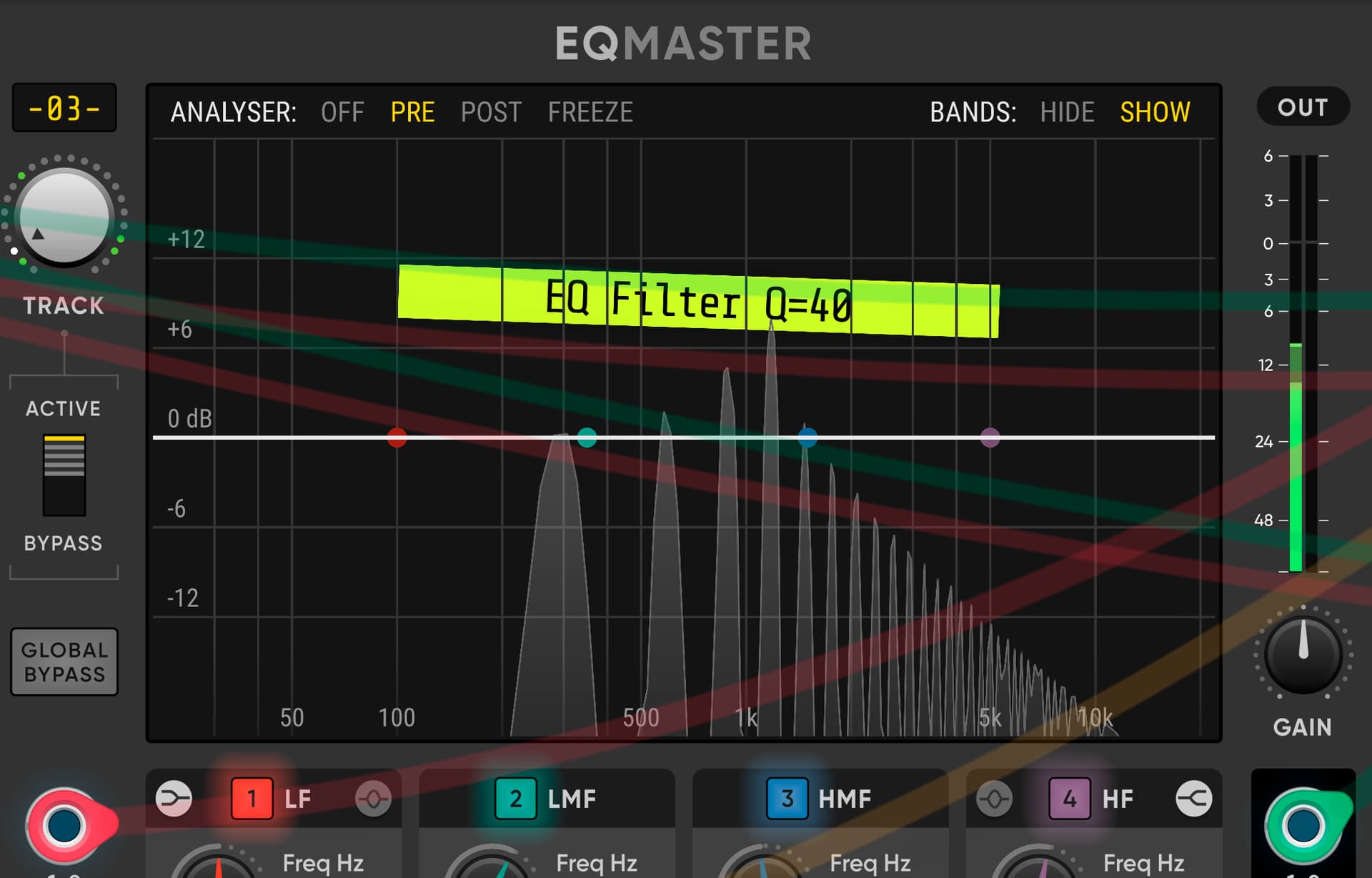1372x878 pixels.
Task: Click the output Gain knob
Action: (1303, 655)
